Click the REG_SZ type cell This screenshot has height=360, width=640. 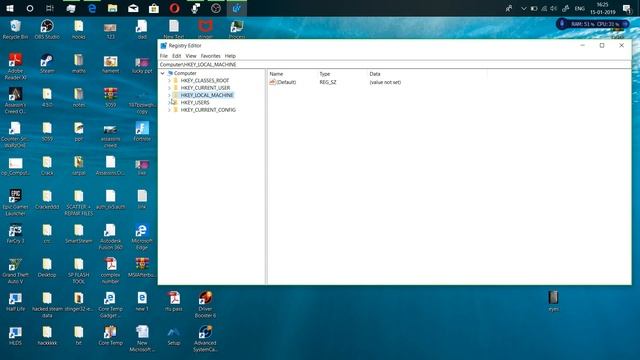point(328,82)
